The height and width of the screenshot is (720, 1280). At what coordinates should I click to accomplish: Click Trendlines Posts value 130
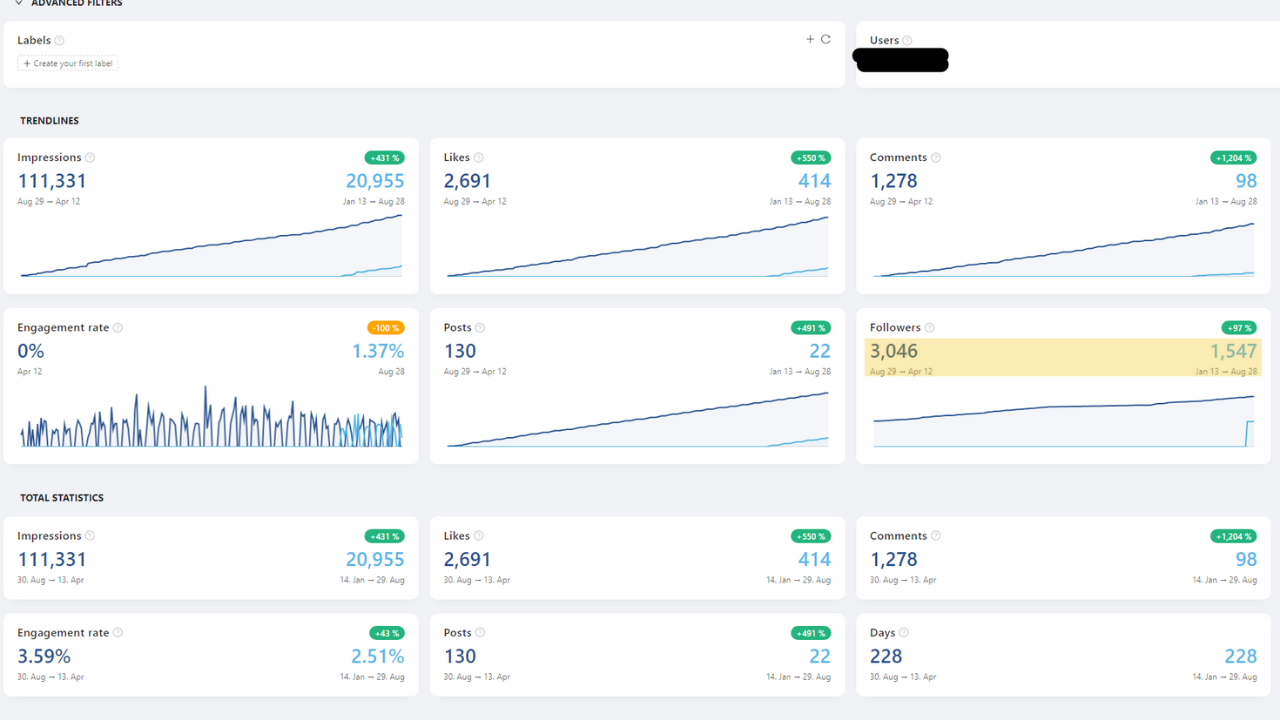[x=460, y=351]
